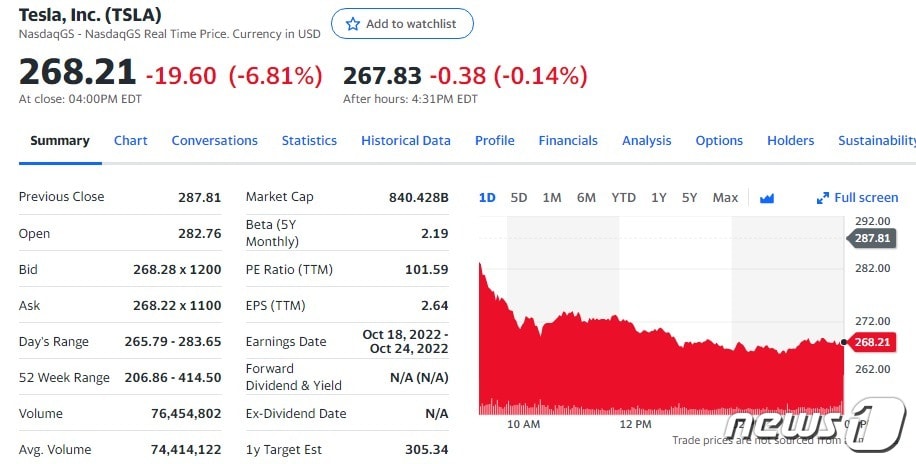Click the Add to watchlist button
The image size is (916, 464).
pyautogui.click(x=402, y=24)
